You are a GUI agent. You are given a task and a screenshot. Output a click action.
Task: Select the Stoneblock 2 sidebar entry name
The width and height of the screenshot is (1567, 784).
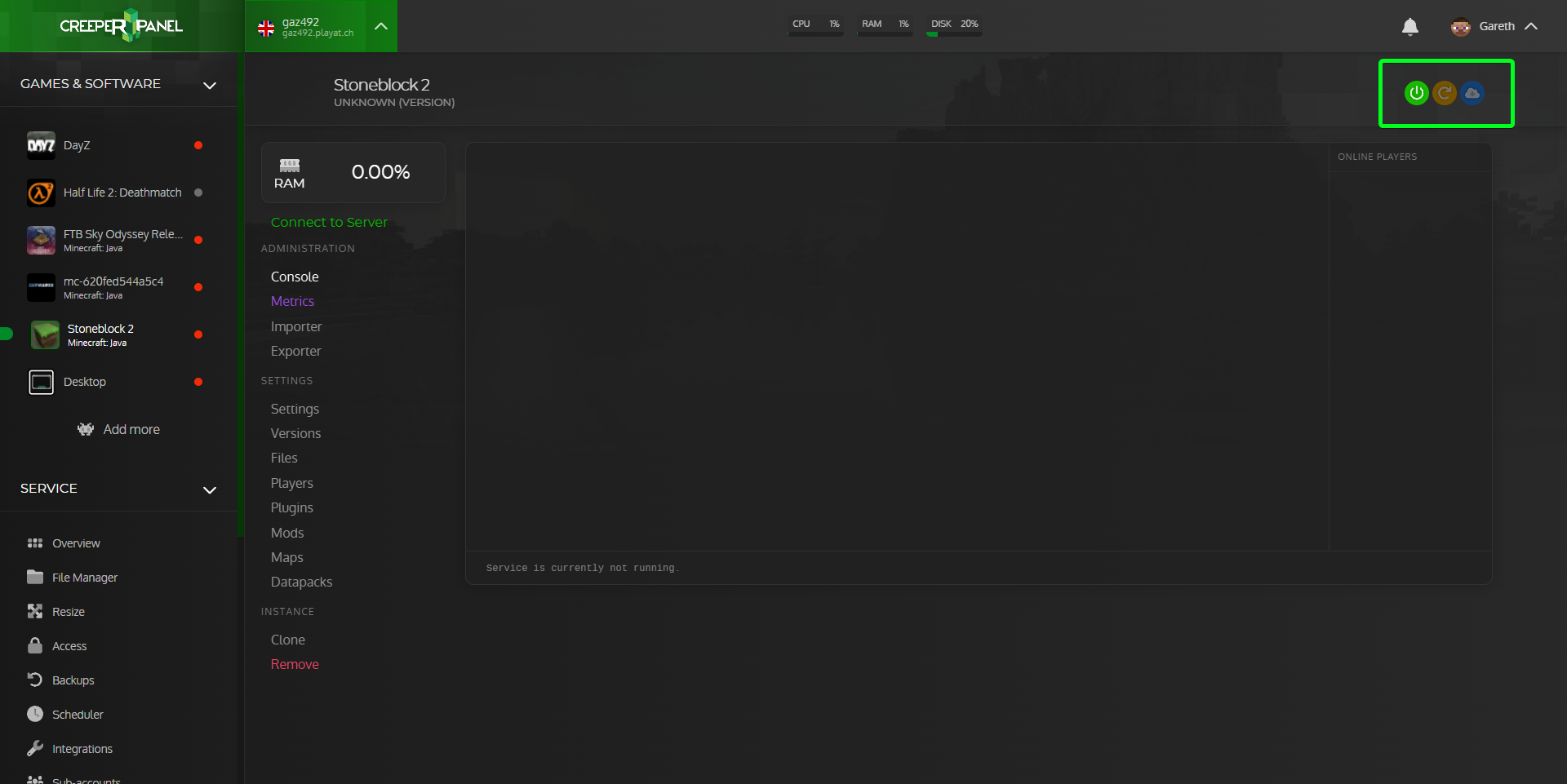coord(100,329)
